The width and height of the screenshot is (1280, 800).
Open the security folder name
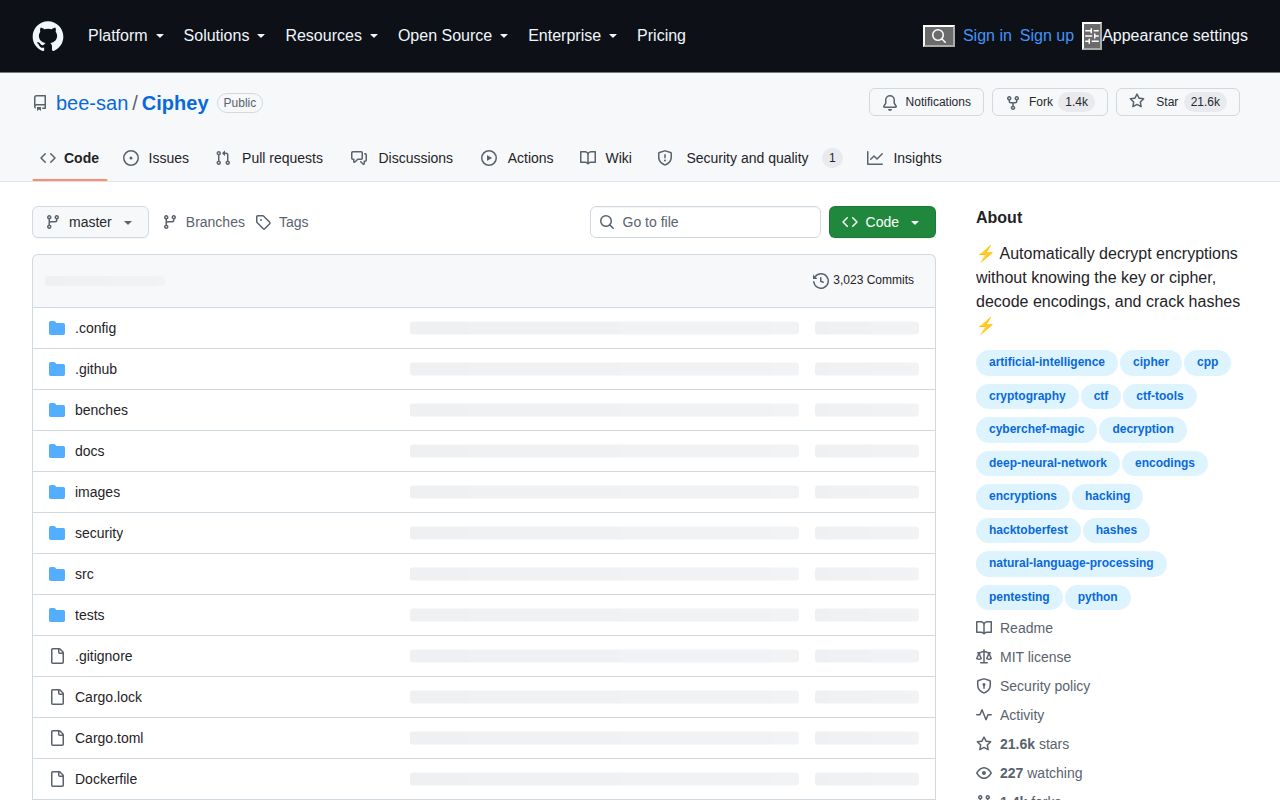[x=99, y=533]
